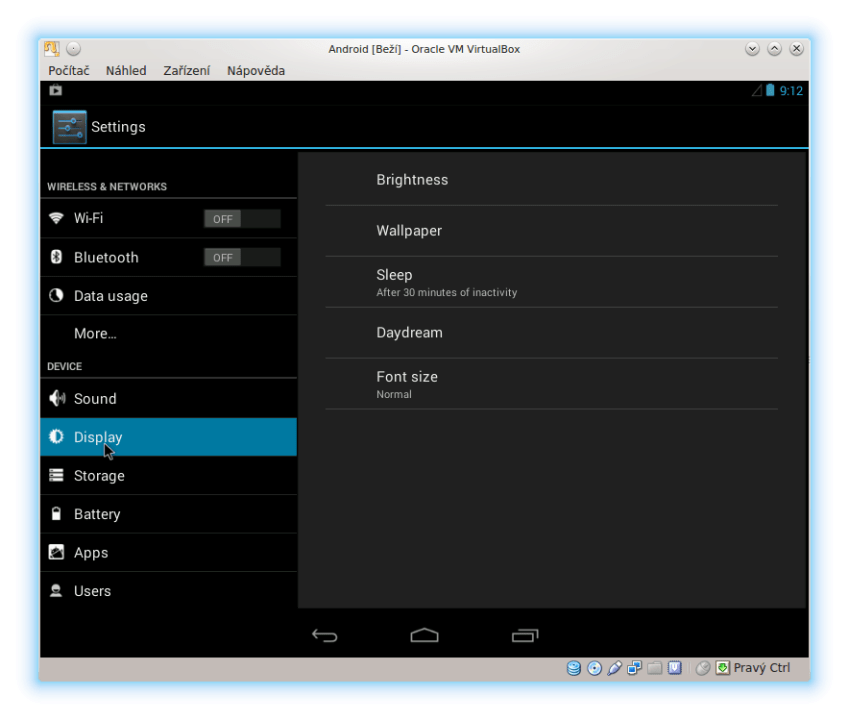This screenshot has width=849, height=720.
Task: Open the Nápověda menu
Action: [x=256, y=70]
